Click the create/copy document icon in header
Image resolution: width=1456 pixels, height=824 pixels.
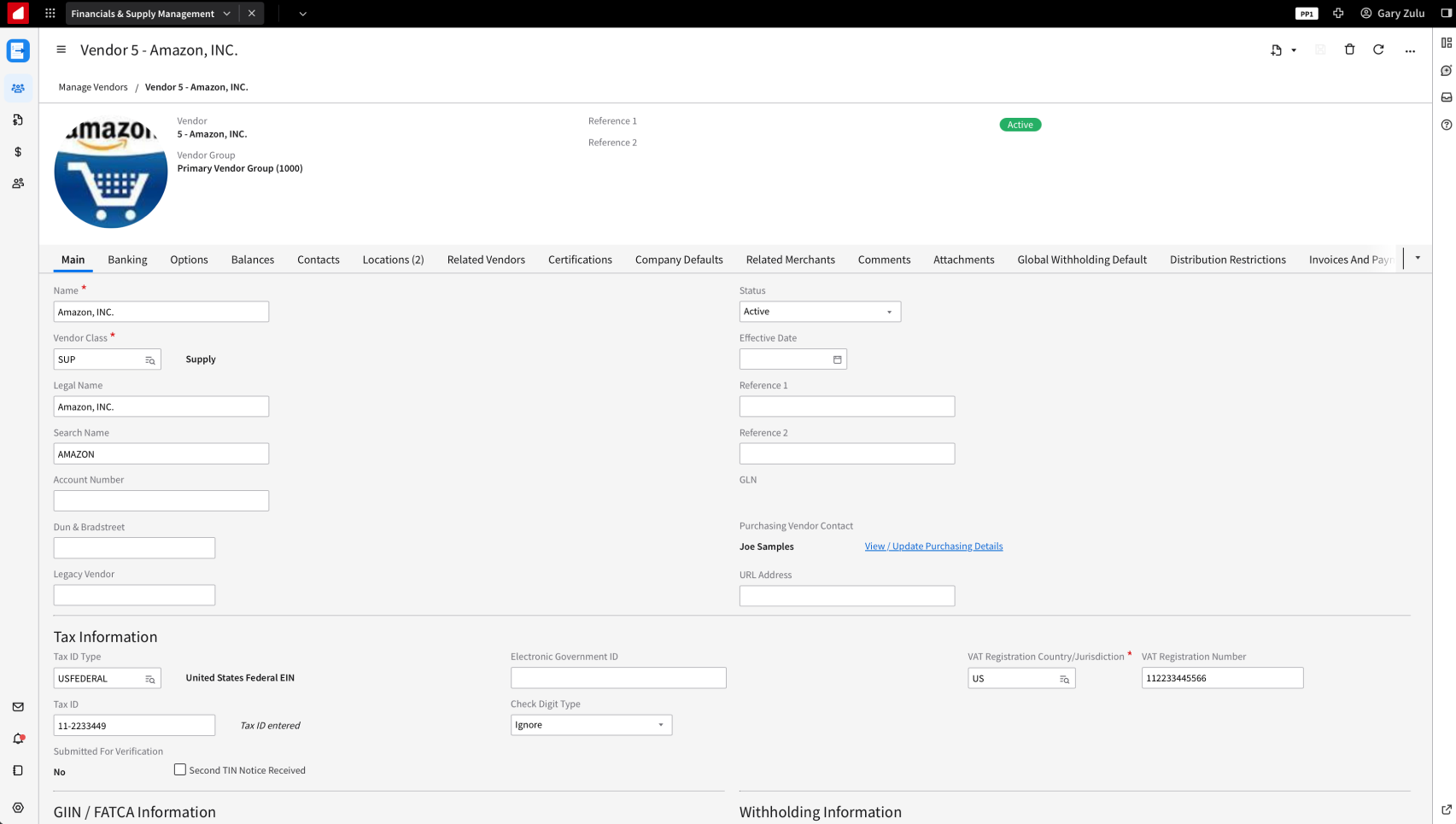[1277, 50]
